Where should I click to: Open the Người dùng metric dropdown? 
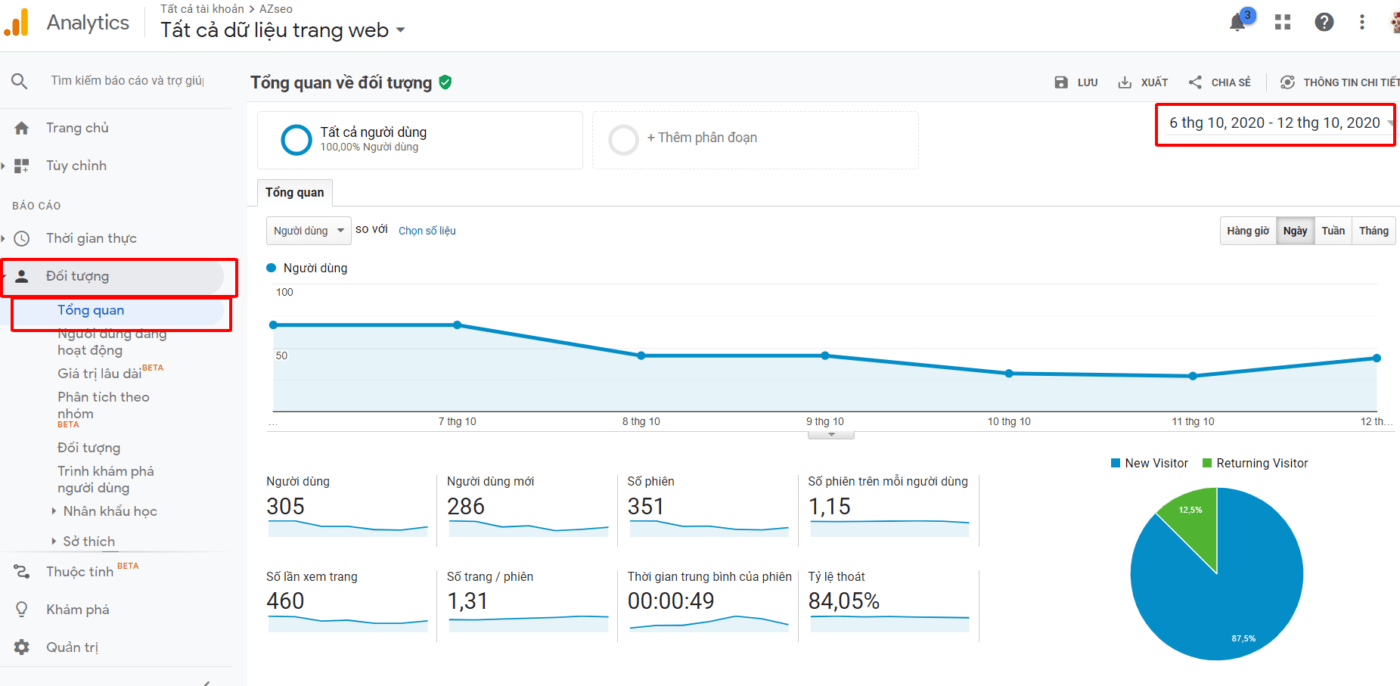308,230
